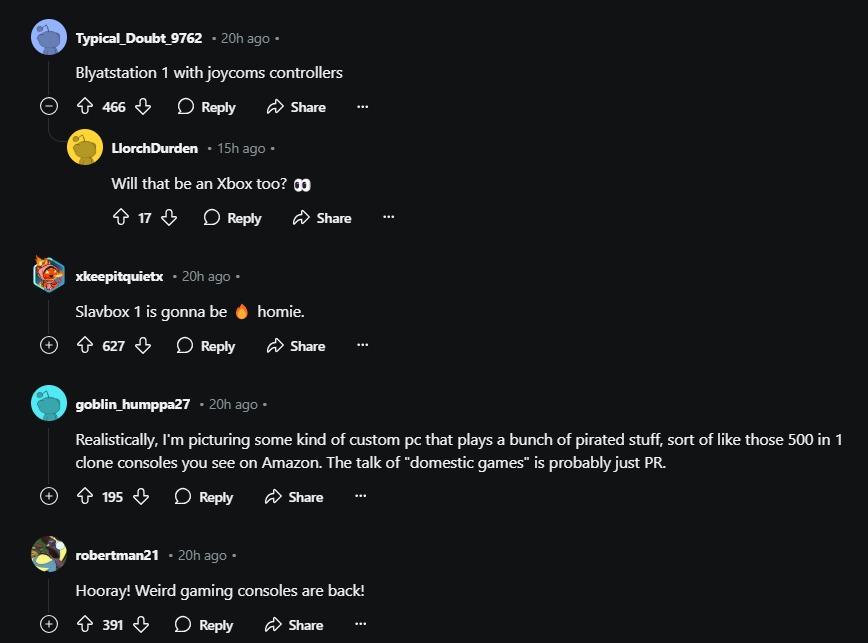Open more options for LlorchDurden's reply
The height and width of the screenshot is (643, 868).
(x=389, y=217)
